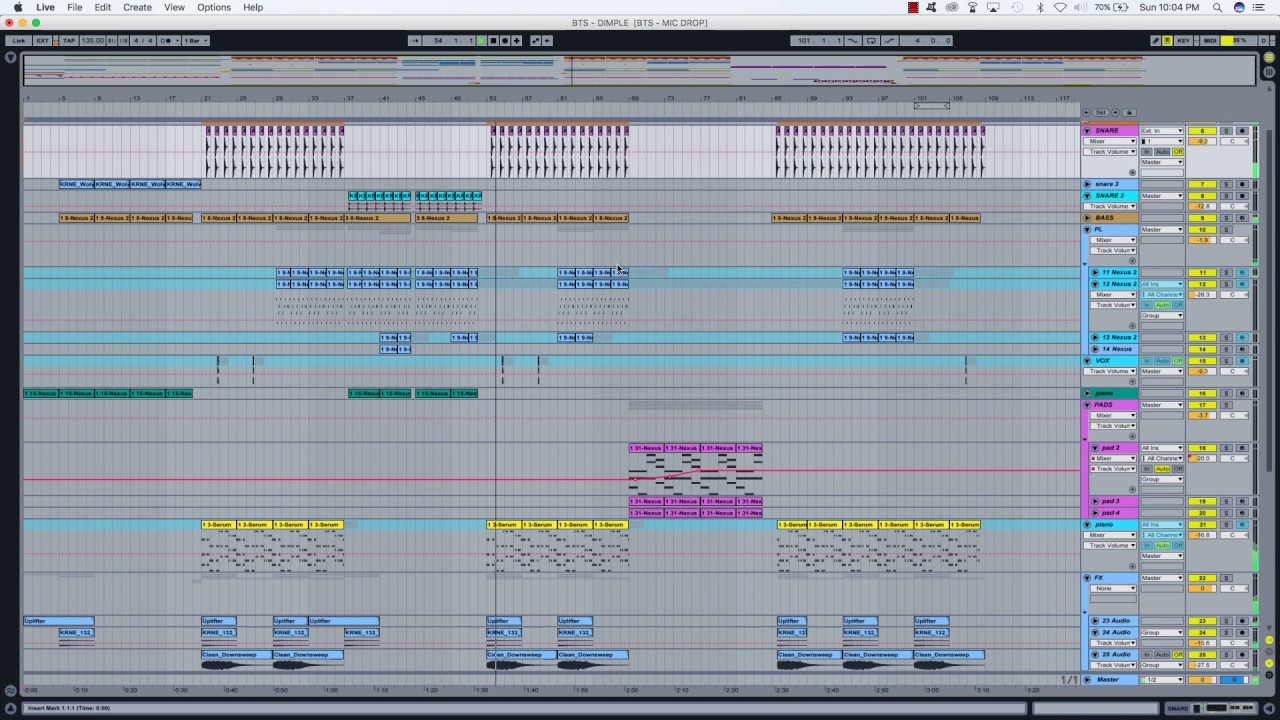The height and width of the screenshot is (720, 1280).
Task: Click the Apple menu icon
Action: pos(17,7)
